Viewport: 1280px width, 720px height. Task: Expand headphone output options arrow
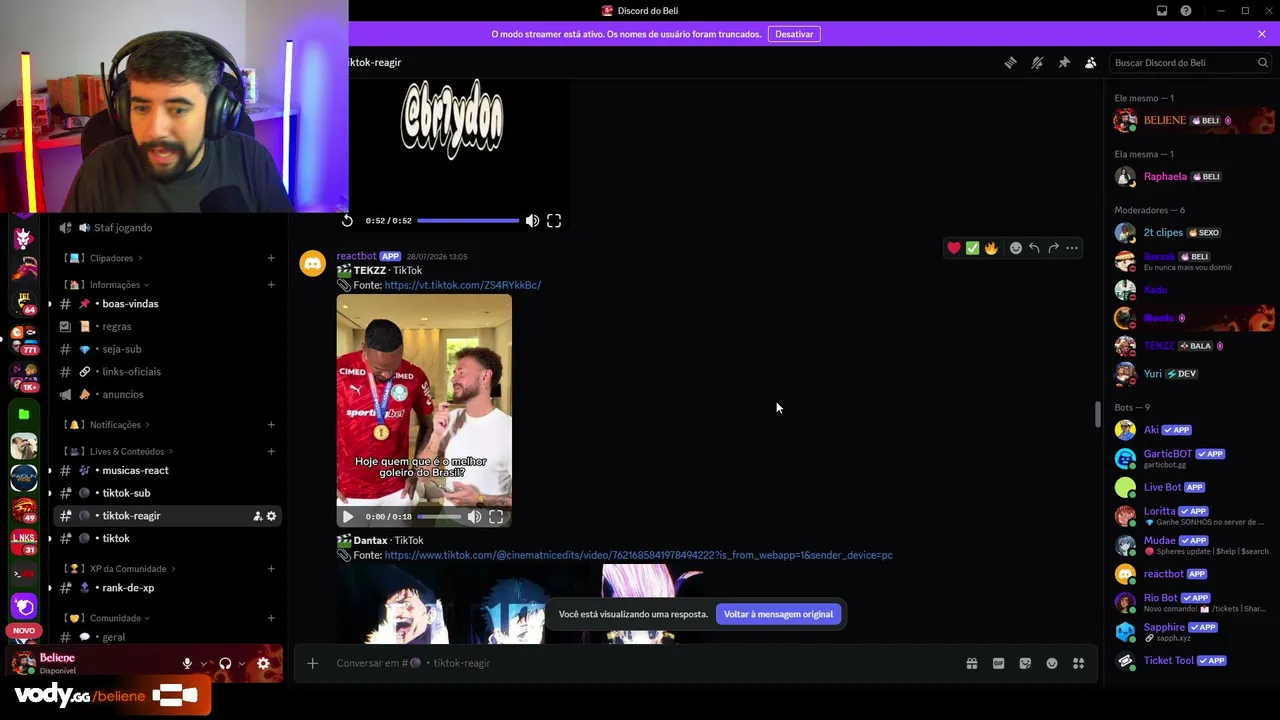click(x=242, y=663)
